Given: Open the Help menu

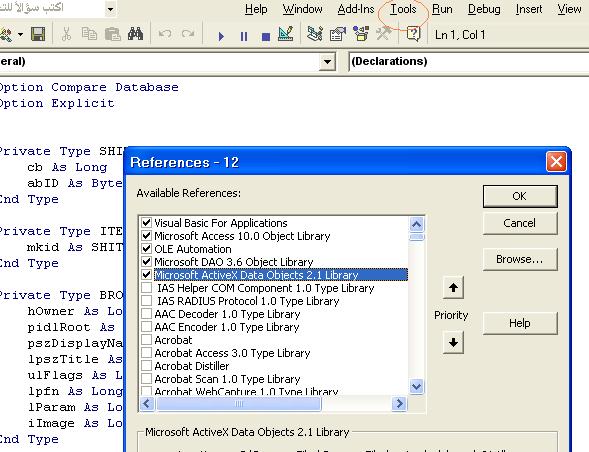Looking at the screenshot, I should pyautogui.click(x=256, y=9).
